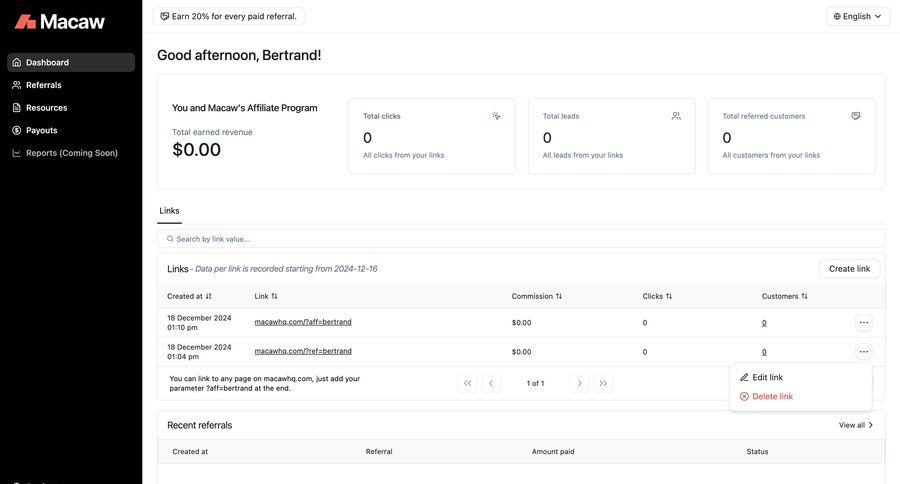This screenshot has height=484, width=900.
Task: Click the 18 December 2024 01:04 pm cell
Action: (199, 352)
